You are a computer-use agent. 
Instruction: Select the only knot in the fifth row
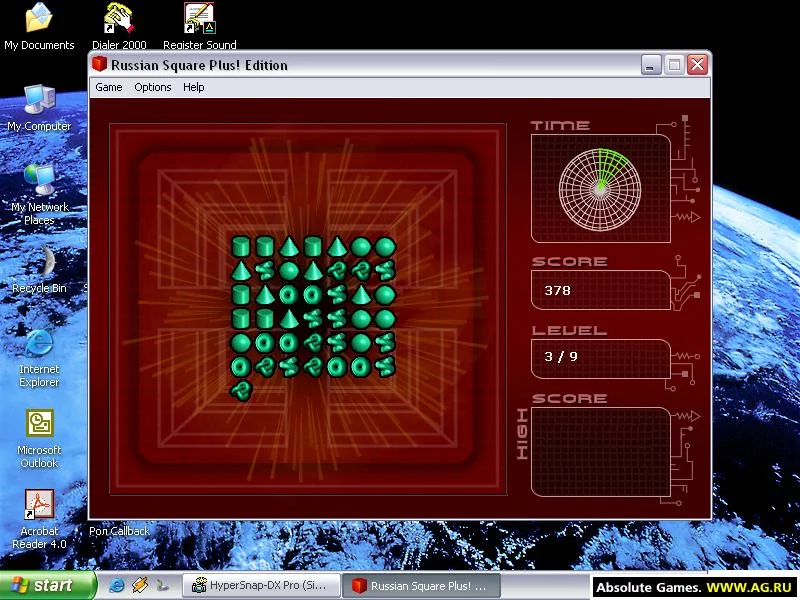point(313,342)
